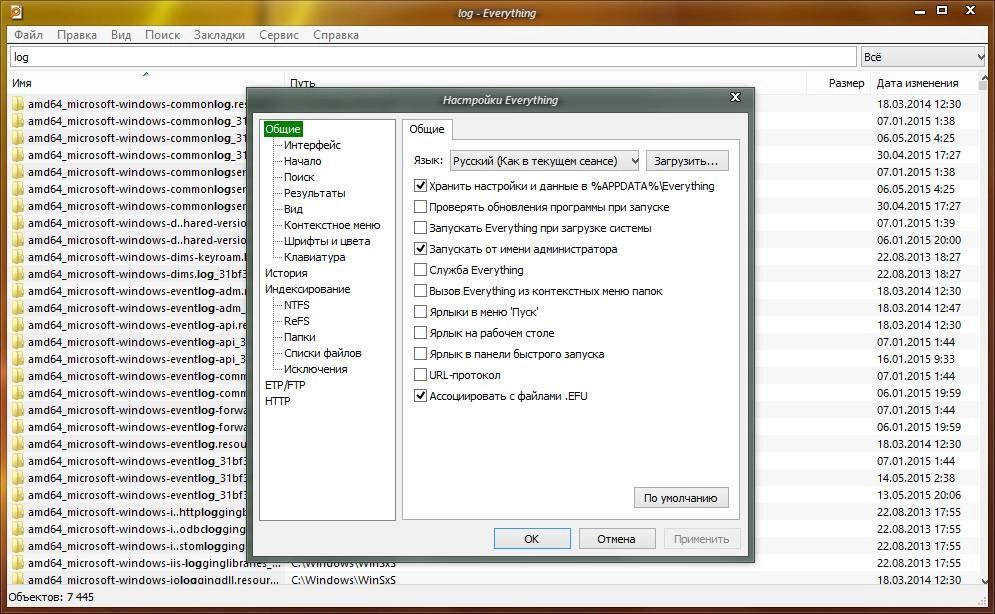995x614 pixels.
Task: Click date '16.01.2015 9:33' in results
Action: tap(916, 359)
